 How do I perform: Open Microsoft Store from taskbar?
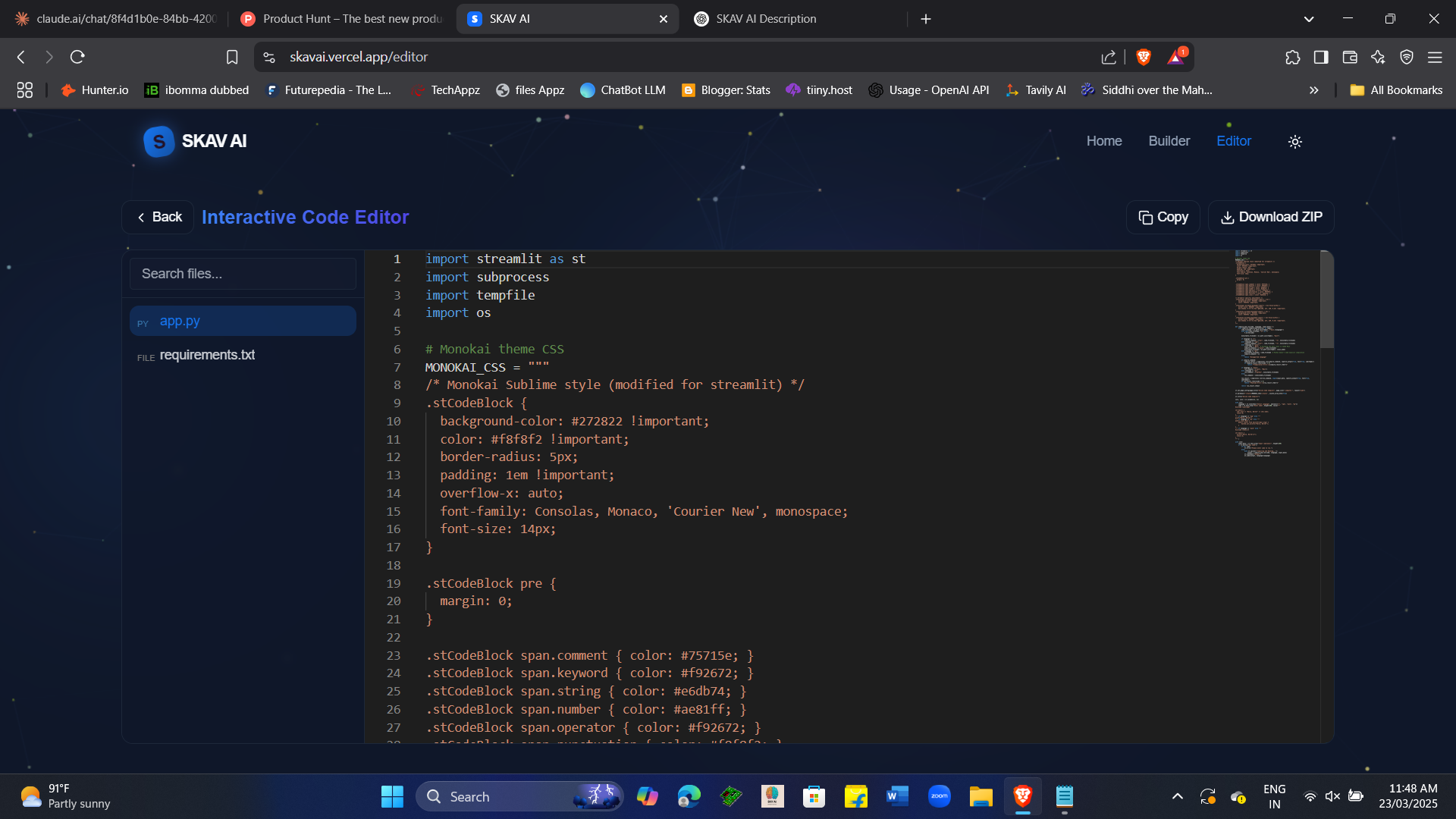coord(814,796)
